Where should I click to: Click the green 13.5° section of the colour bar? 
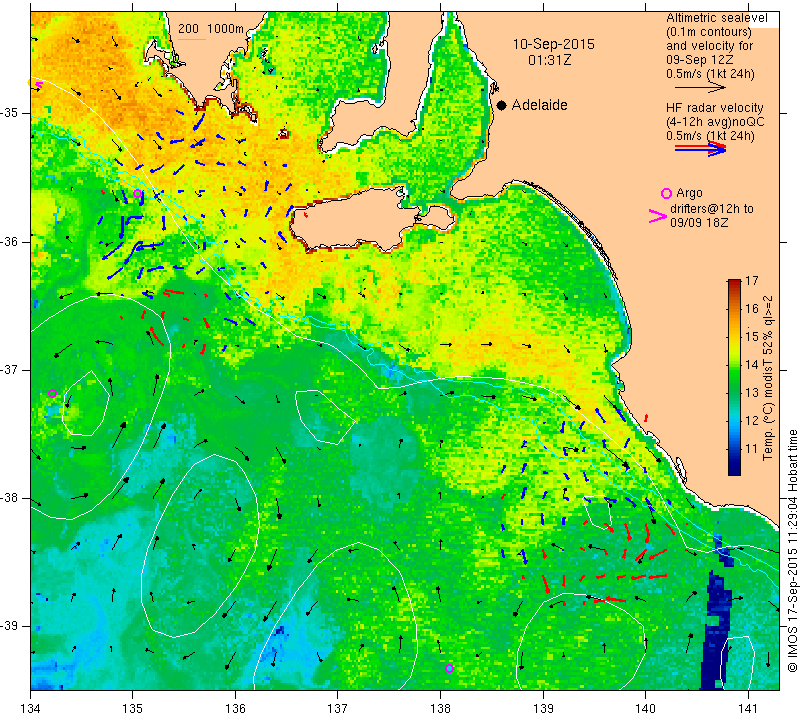734,379
